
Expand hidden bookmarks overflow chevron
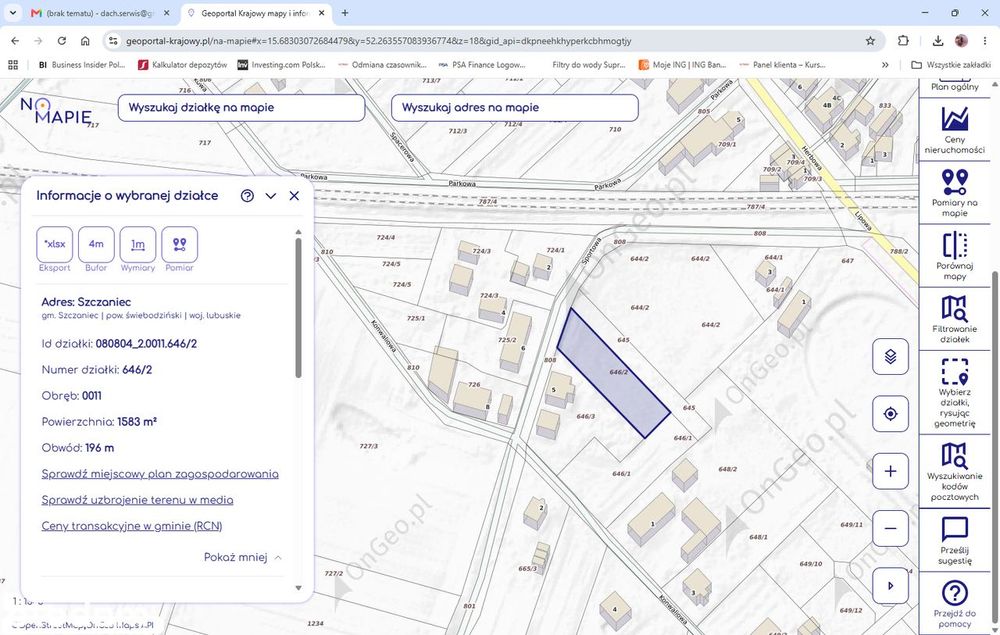[x=885, y=64]
